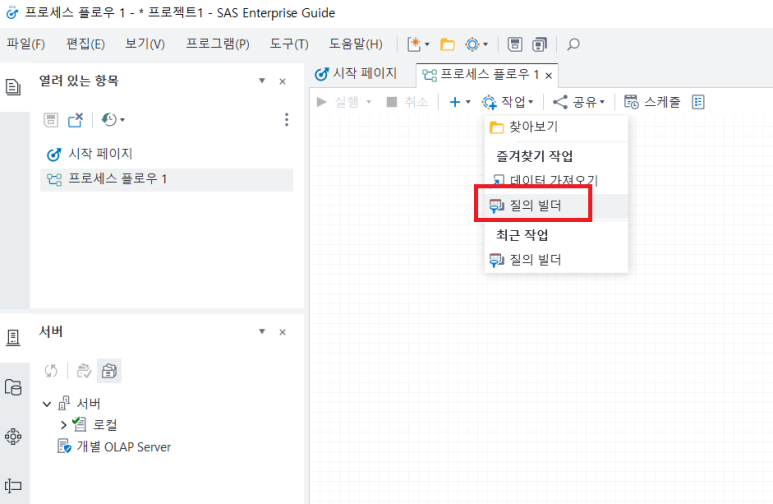Select 데이터 가져오기 from favorite tasks
773x504 pixels.
(556, 181)
